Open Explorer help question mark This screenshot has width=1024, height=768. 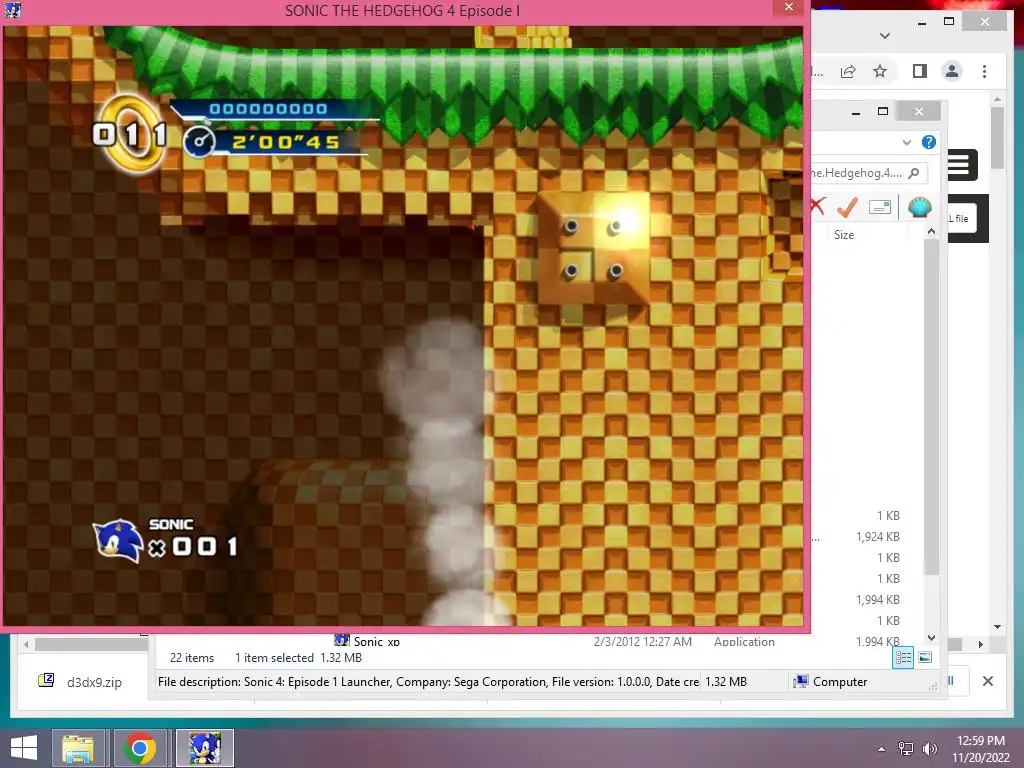929,142
